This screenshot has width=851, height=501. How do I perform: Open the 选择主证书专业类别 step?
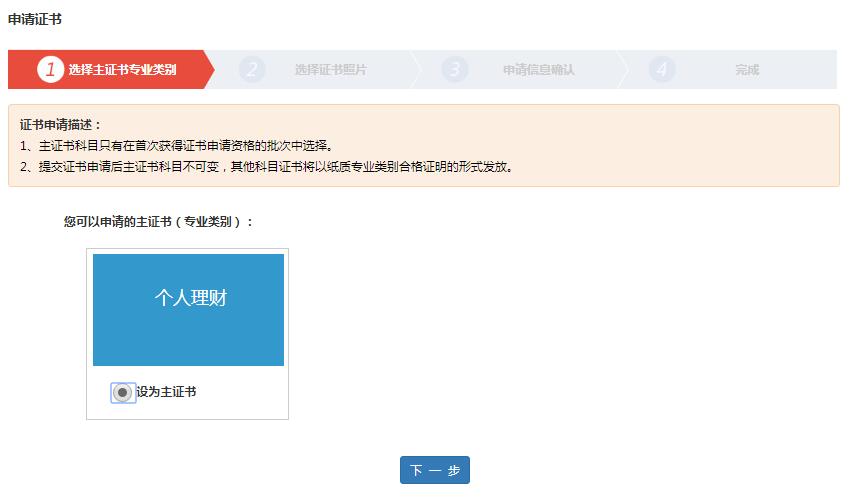point(122,70)
